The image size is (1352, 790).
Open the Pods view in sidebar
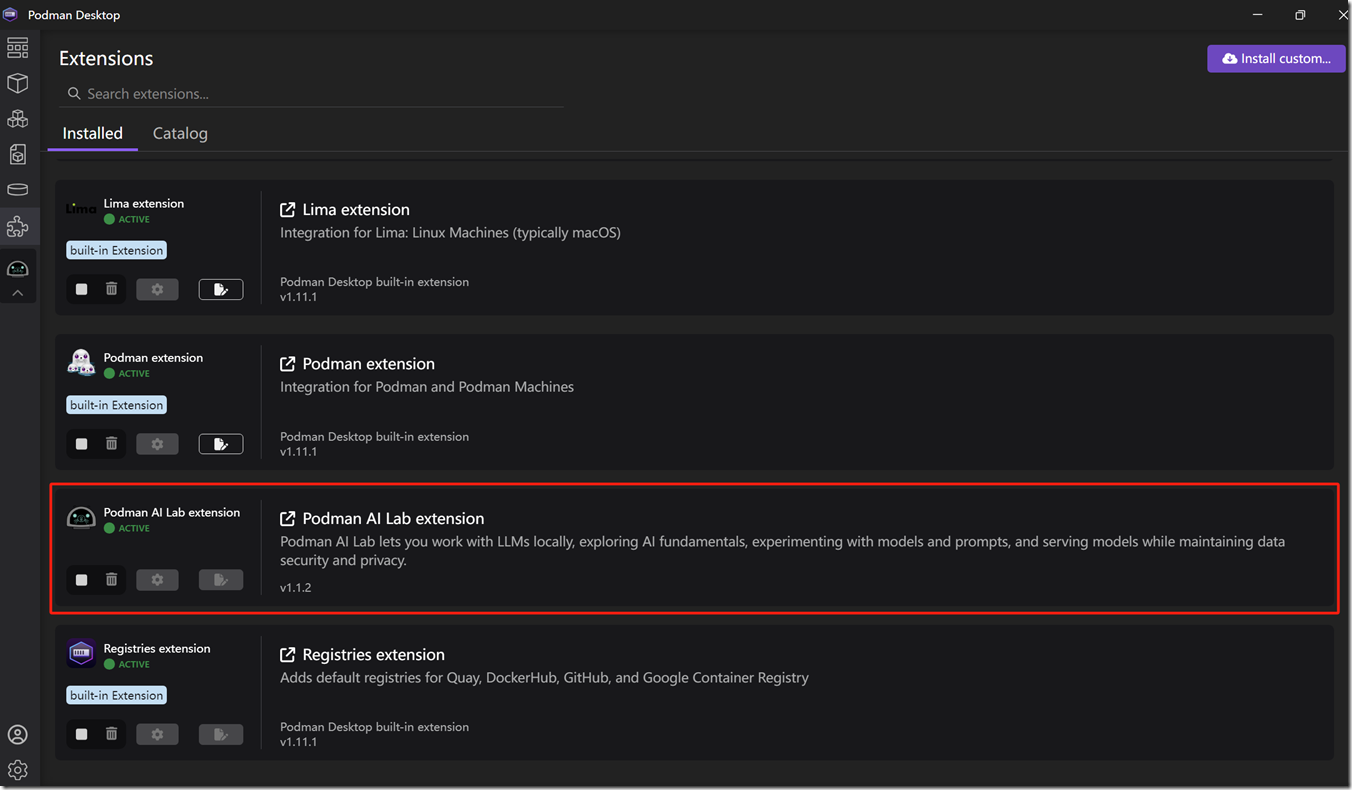tap(17, 119)
